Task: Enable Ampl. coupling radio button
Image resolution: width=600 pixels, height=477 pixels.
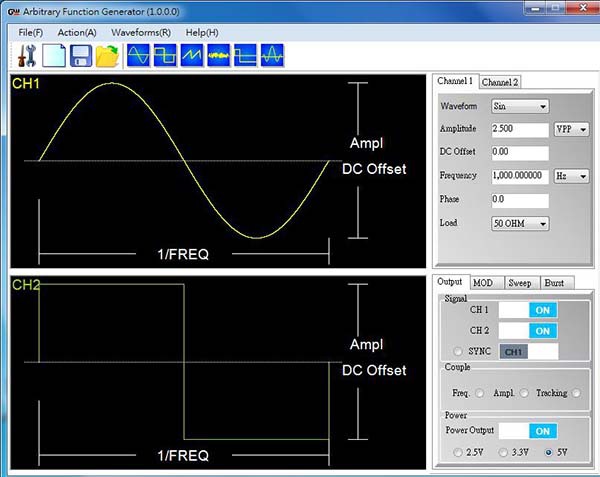Action: point(524,393)
